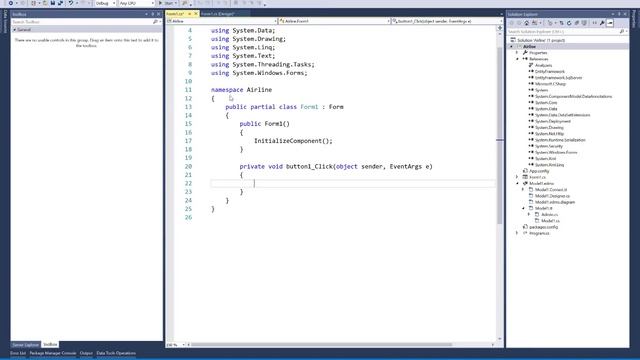Select packages.config in Solution Explorer
This screenshot has width=640, height=360.
543,227
